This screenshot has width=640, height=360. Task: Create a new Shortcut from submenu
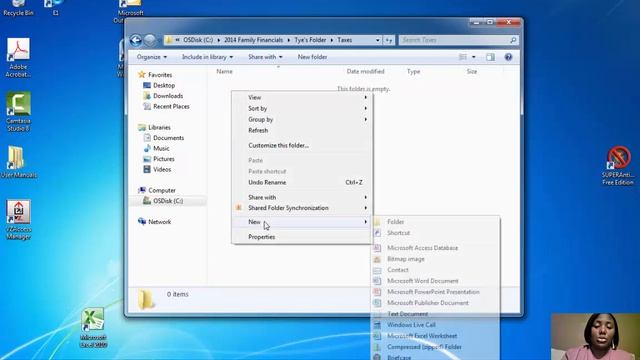click(x=436, y=233)
